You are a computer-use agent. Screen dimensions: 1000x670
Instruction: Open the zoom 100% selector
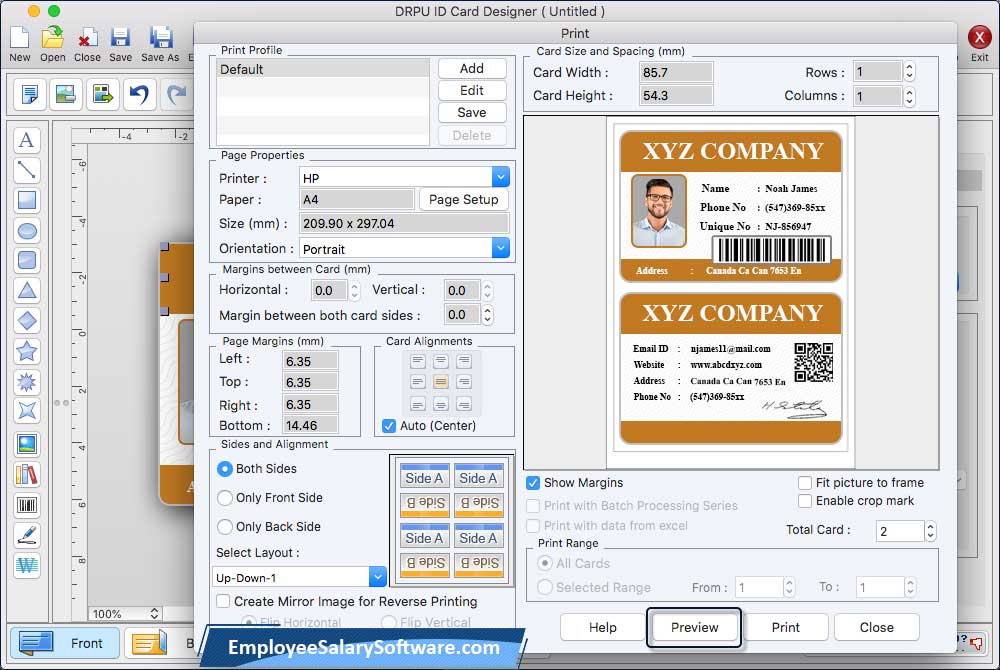pos(124,613)
